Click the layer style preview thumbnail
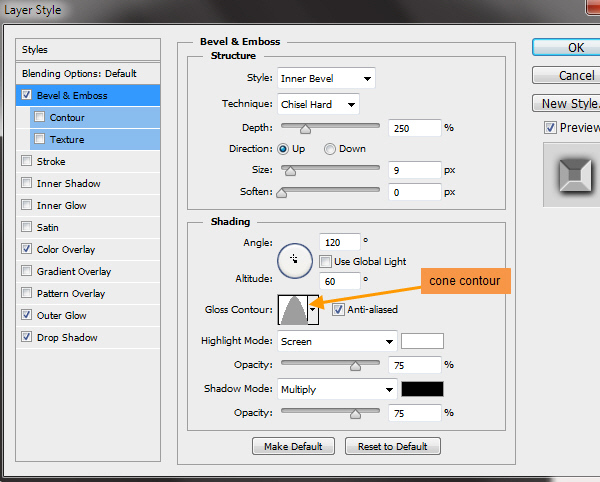The height and width of the screenshot is (482, 600). pos(572,175)
